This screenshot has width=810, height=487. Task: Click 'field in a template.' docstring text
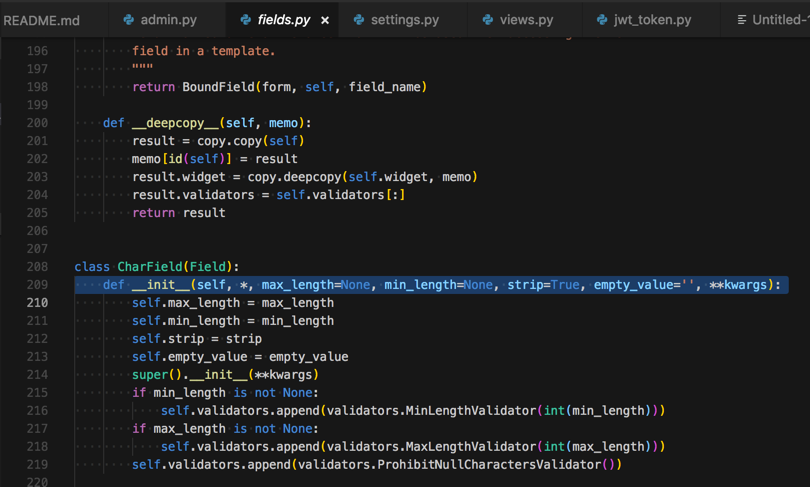pyautogui.click(x=204, y=51)
